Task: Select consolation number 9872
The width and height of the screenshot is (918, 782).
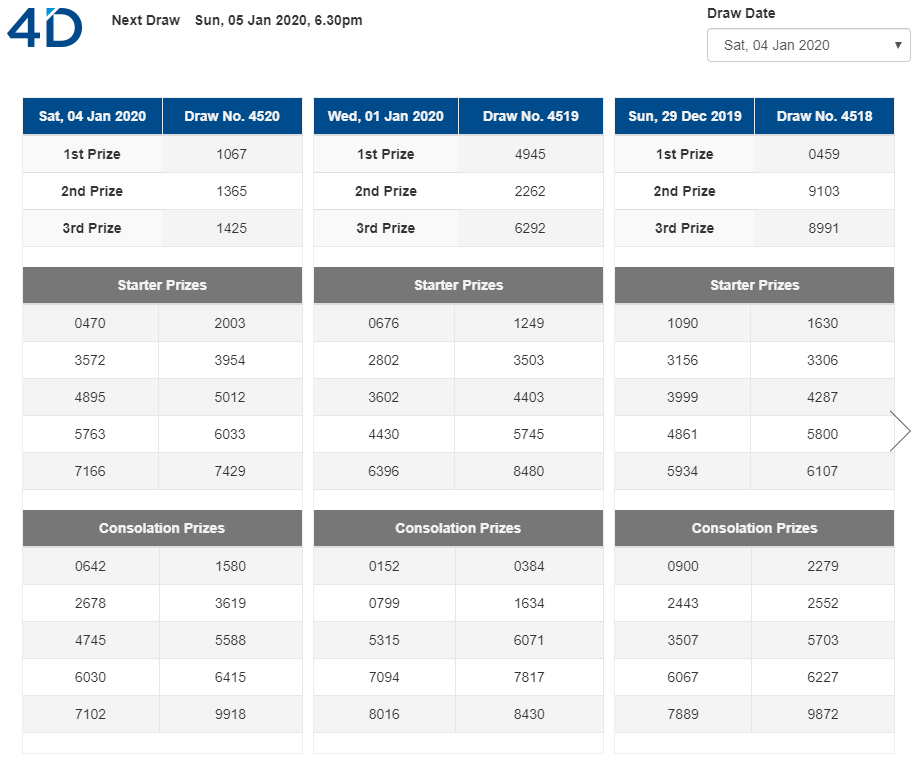Action: pos(823,714)
